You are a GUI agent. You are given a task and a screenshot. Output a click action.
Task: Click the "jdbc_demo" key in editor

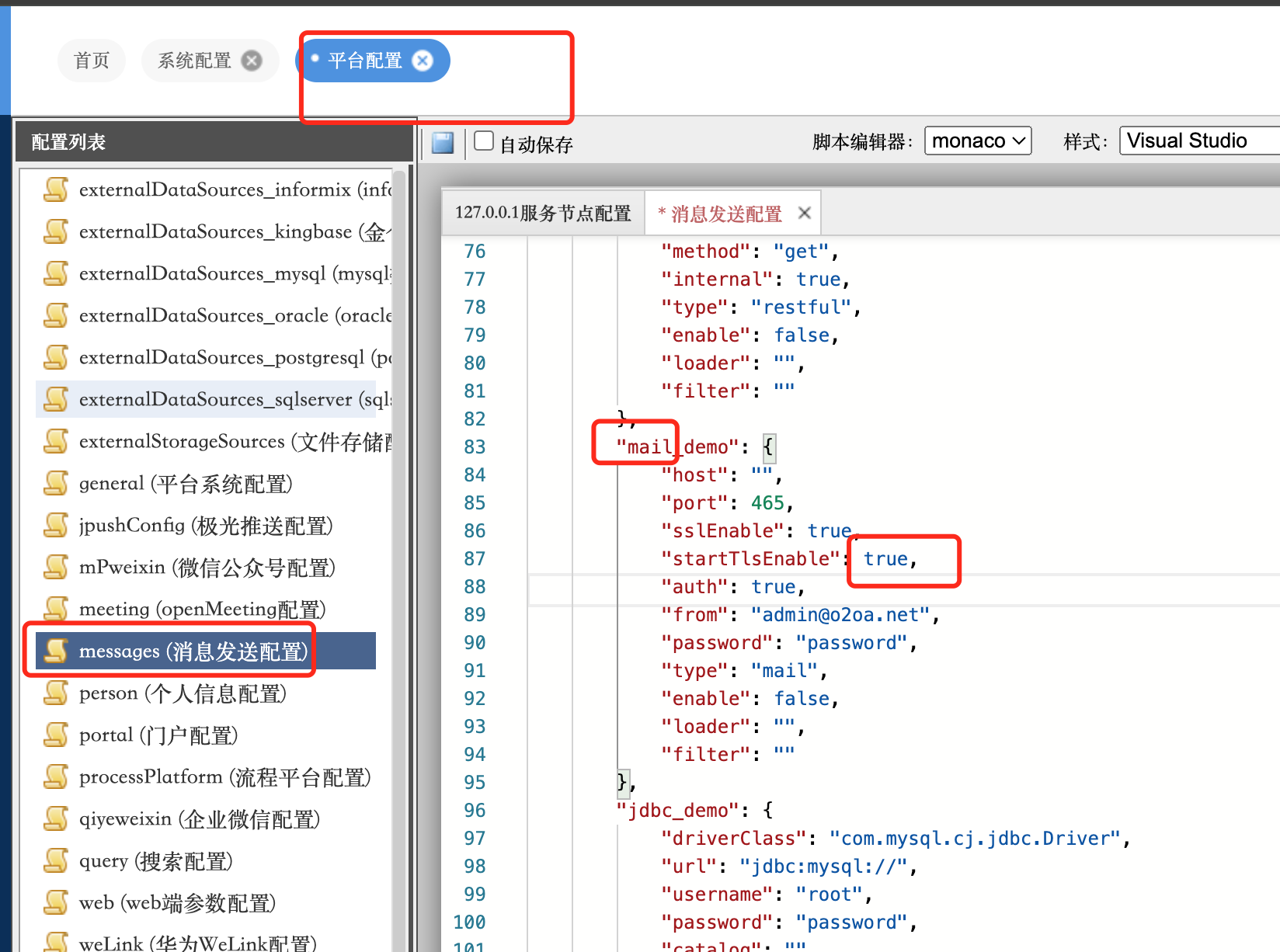(x=677, y=810)
